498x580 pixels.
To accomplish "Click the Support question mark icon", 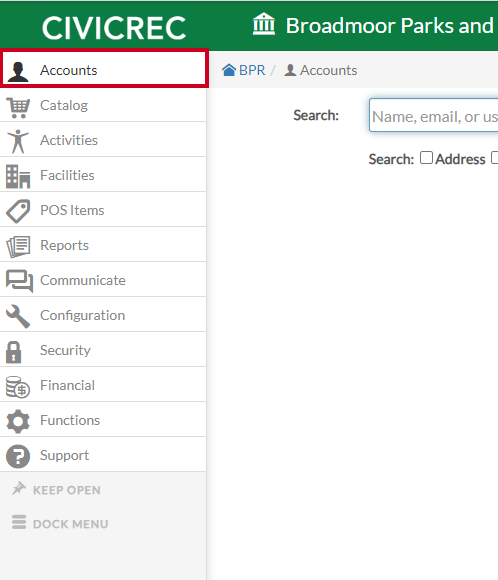I will [18, 456].
